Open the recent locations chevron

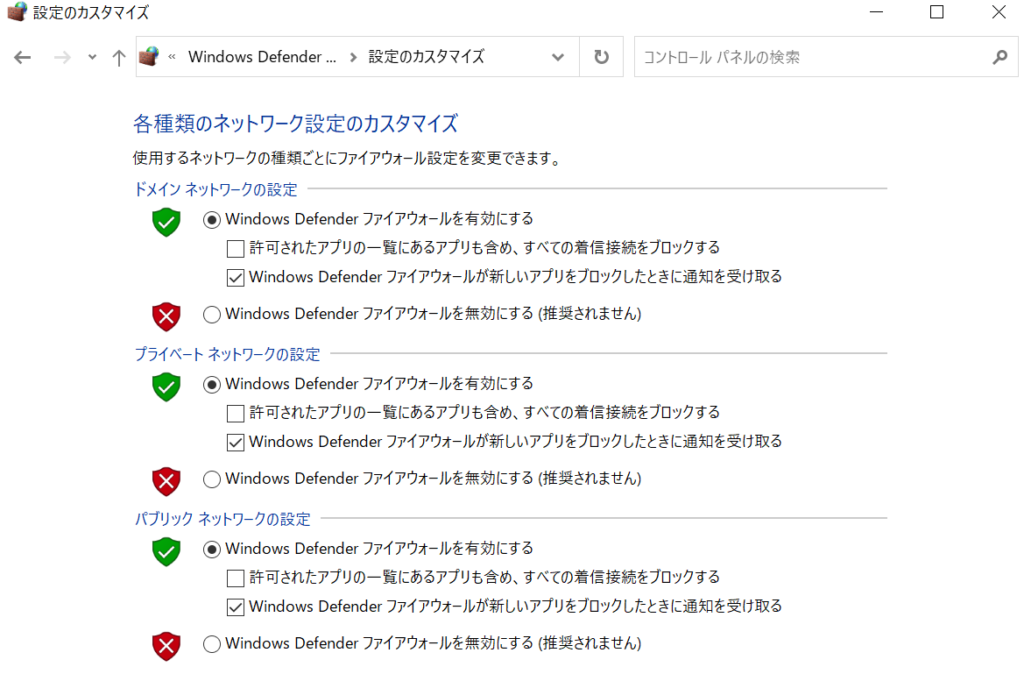pyautogui.click(x=92, y=57)
